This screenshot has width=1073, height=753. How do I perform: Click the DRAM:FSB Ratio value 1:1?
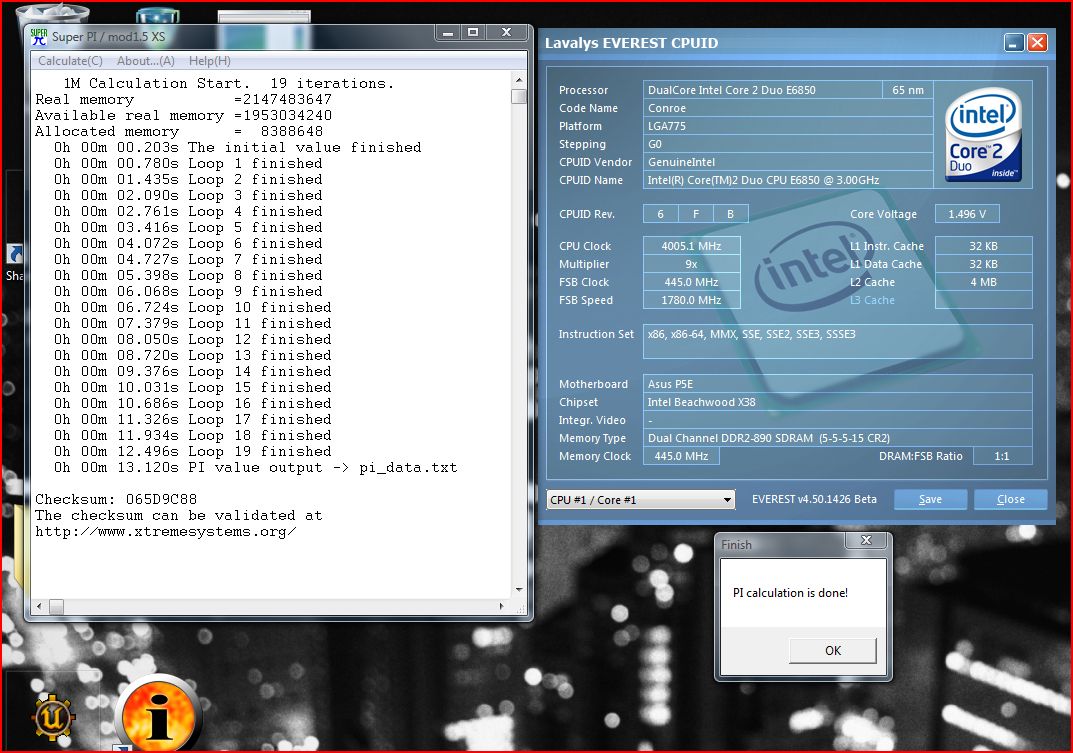point(1003,456)
